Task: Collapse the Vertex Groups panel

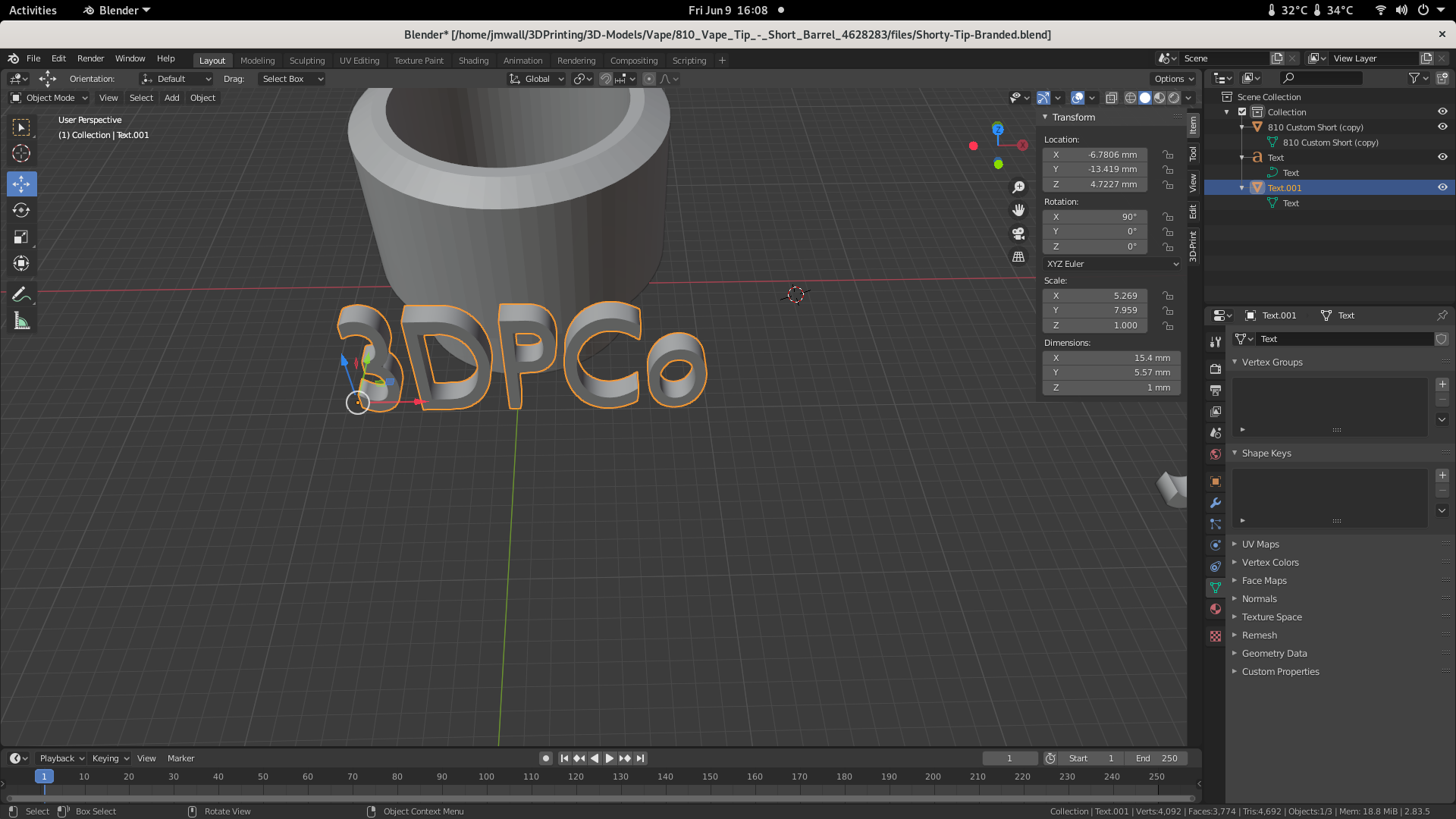Action: coord(1272,362)
